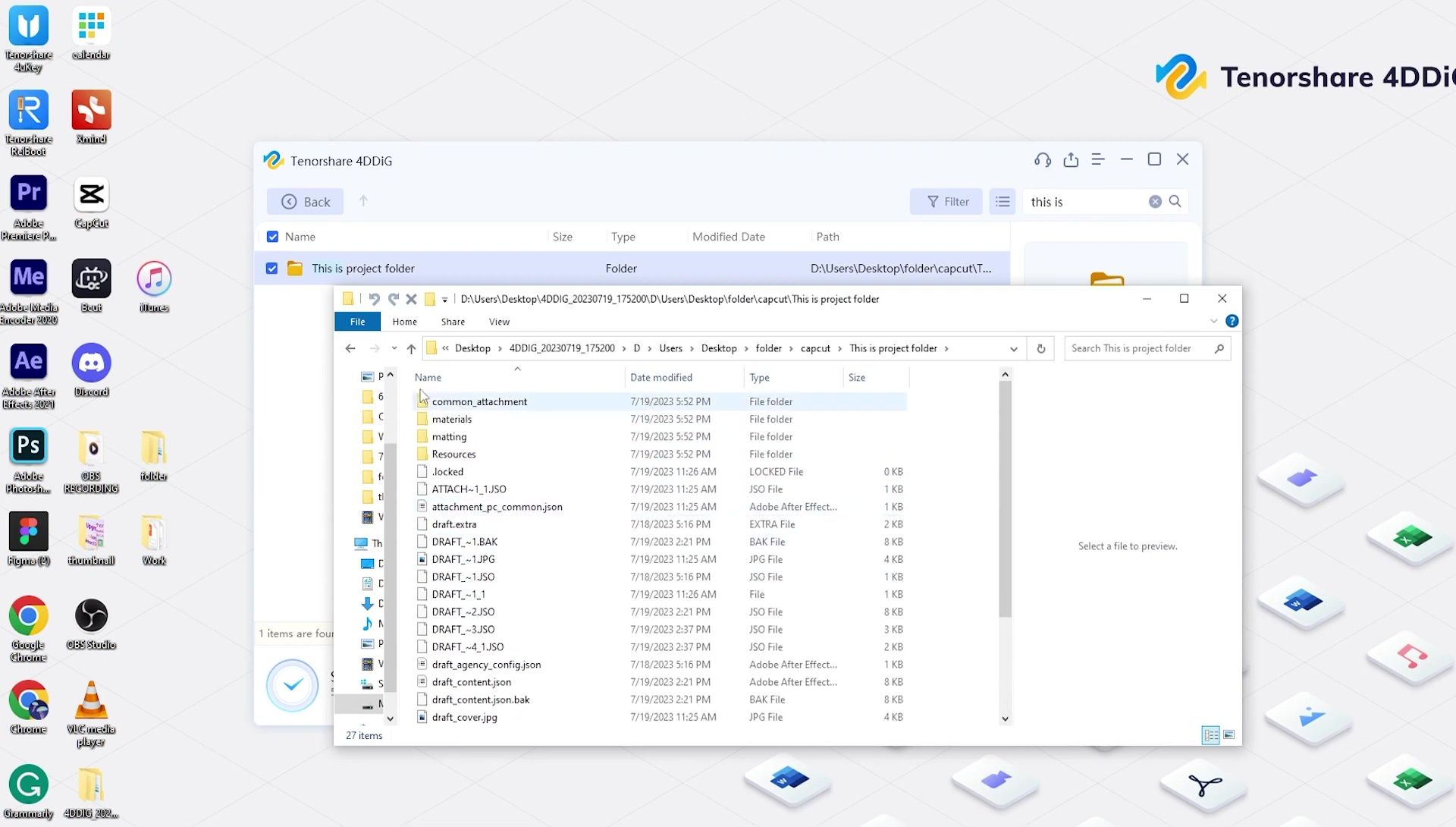Viewport: 1456px width, 827px height.
Task: Open Explorer help question-mark icon
Action: (x=1232, y=321)
